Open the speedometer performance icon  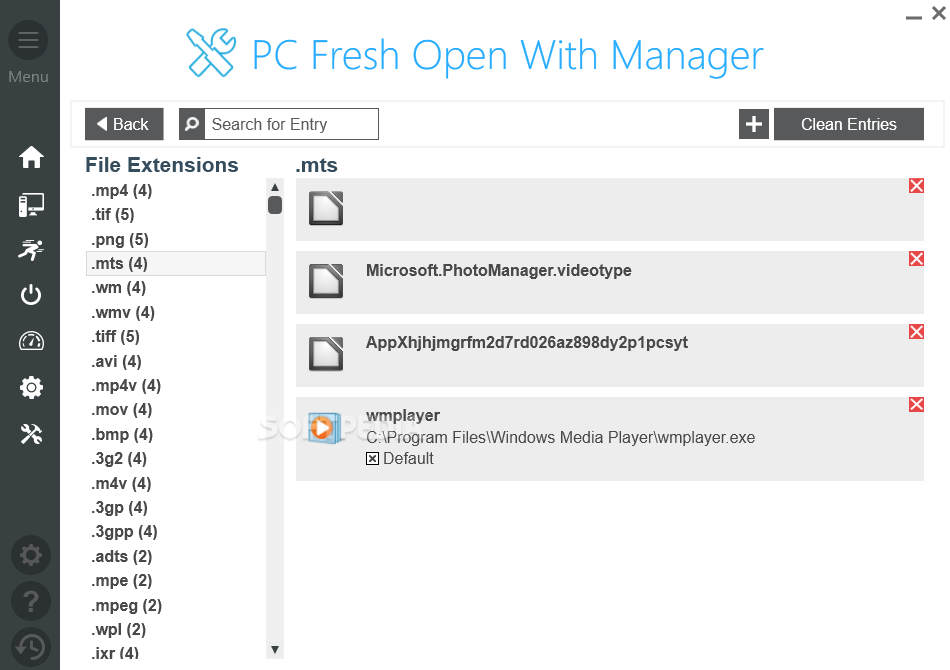31,341
